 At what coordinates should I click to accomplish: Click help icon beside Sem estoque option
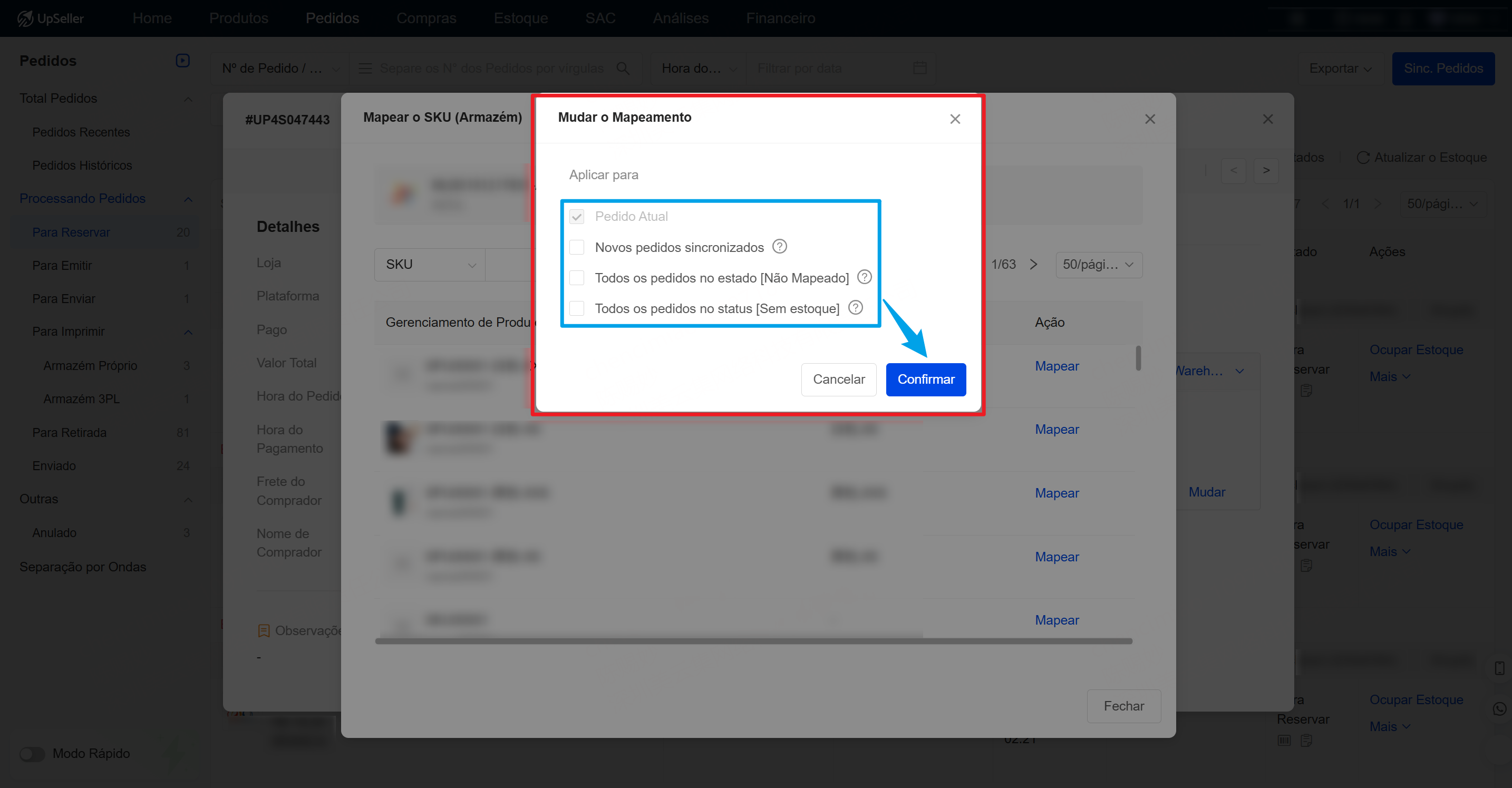coord(855,307)
